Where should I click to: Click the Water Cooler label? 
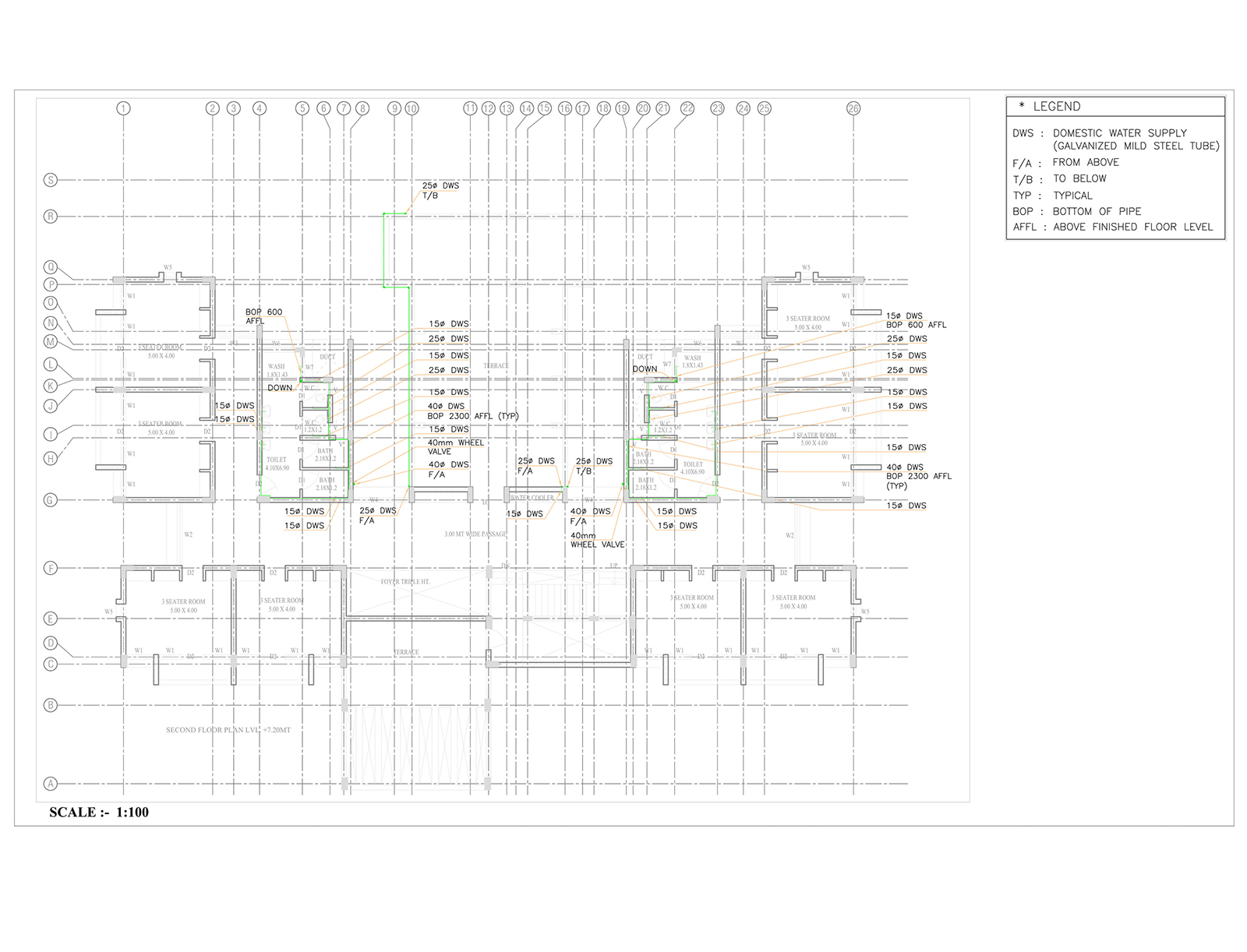(x=532, y=498)
